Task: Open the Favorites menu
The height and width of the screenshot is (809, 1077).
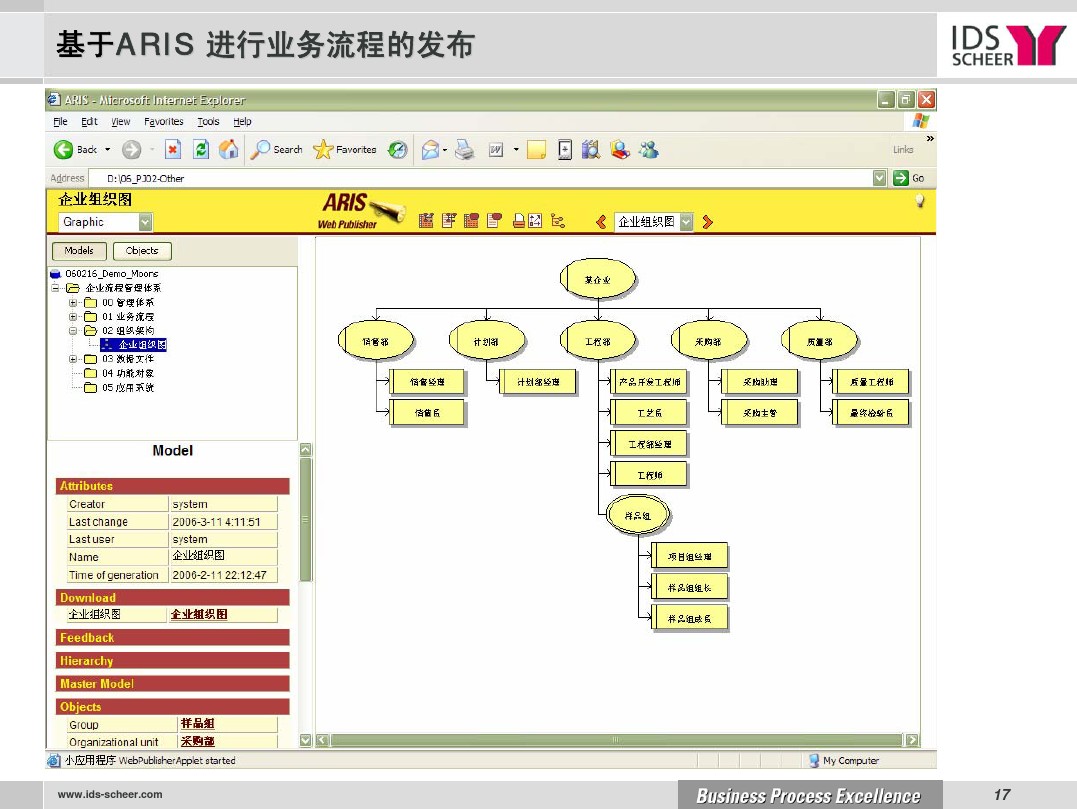Action: click(163, 122)
